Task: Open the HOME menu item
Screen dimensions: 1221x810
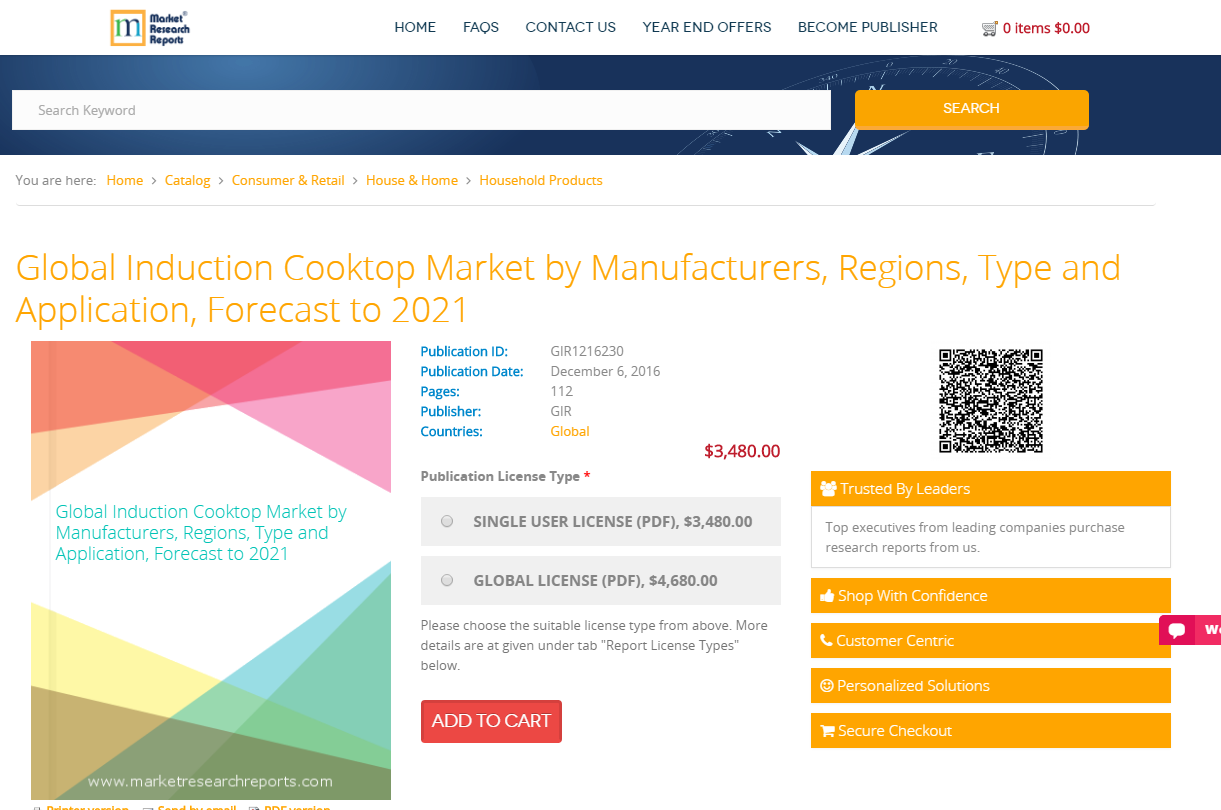Action: point(415,27)
